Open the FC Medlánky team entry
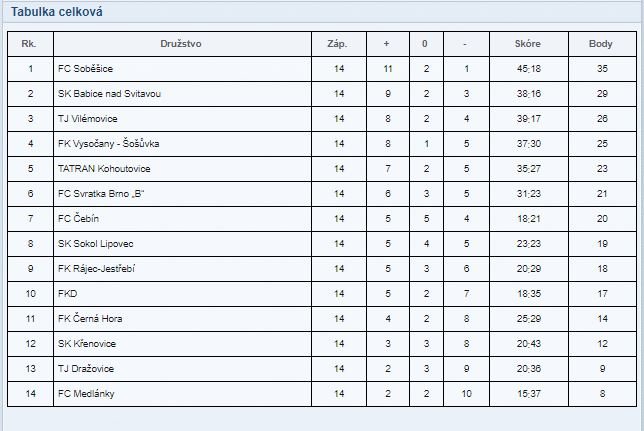 coord(86,394)
